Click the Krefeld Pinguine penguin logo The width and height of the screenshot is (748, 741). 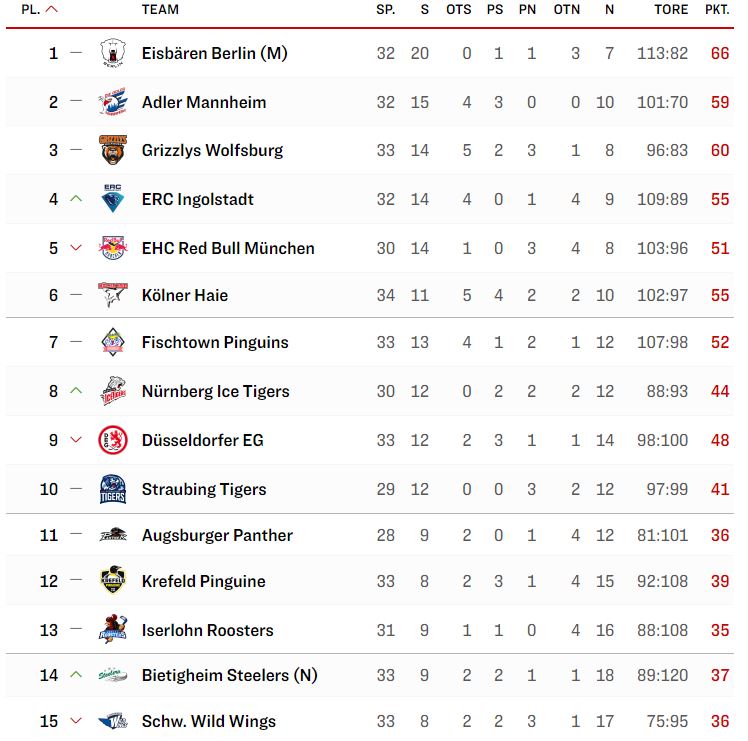[113, 580]
